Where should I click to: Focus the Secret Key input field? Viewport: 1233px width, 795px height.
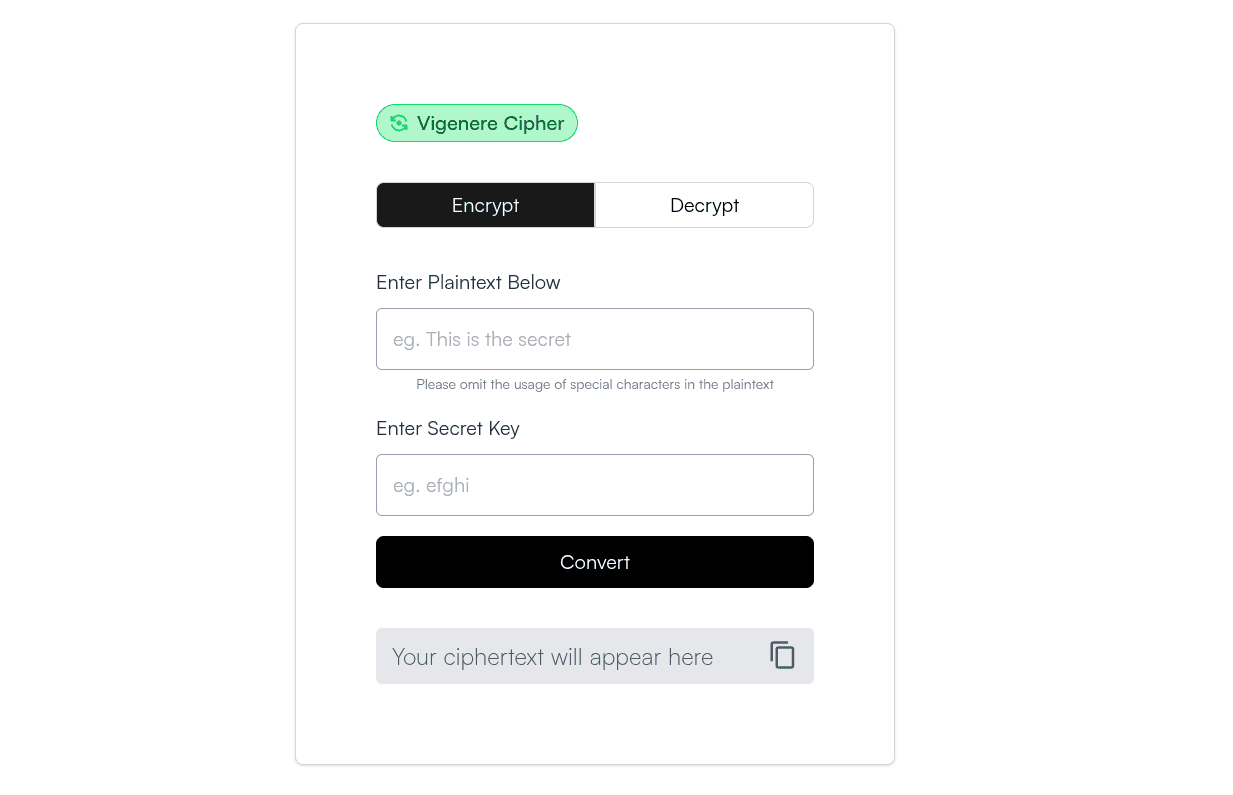(x=595, y=485)
